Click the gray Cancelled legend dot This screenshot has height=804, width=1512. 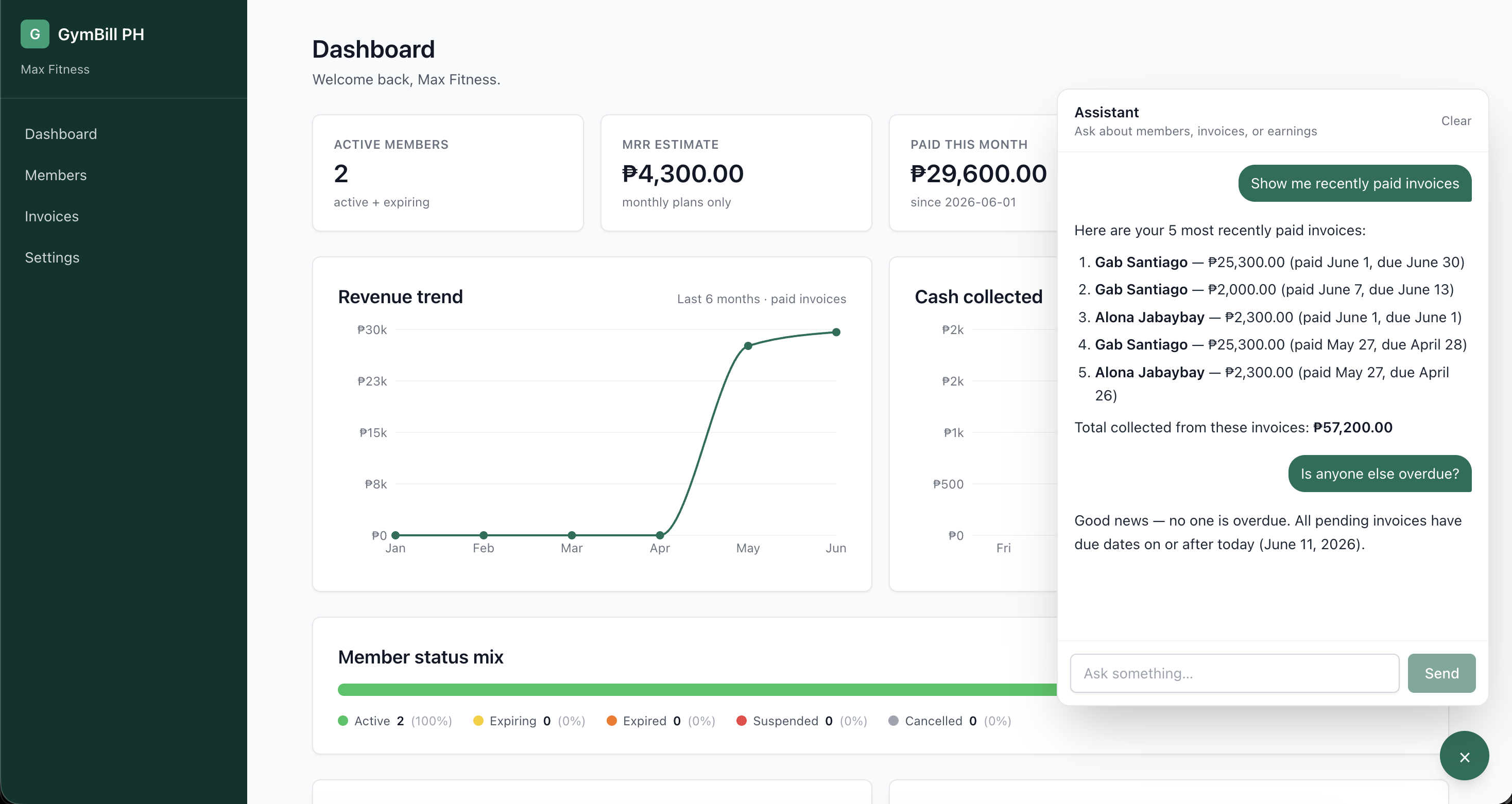[x=894, y=721]
